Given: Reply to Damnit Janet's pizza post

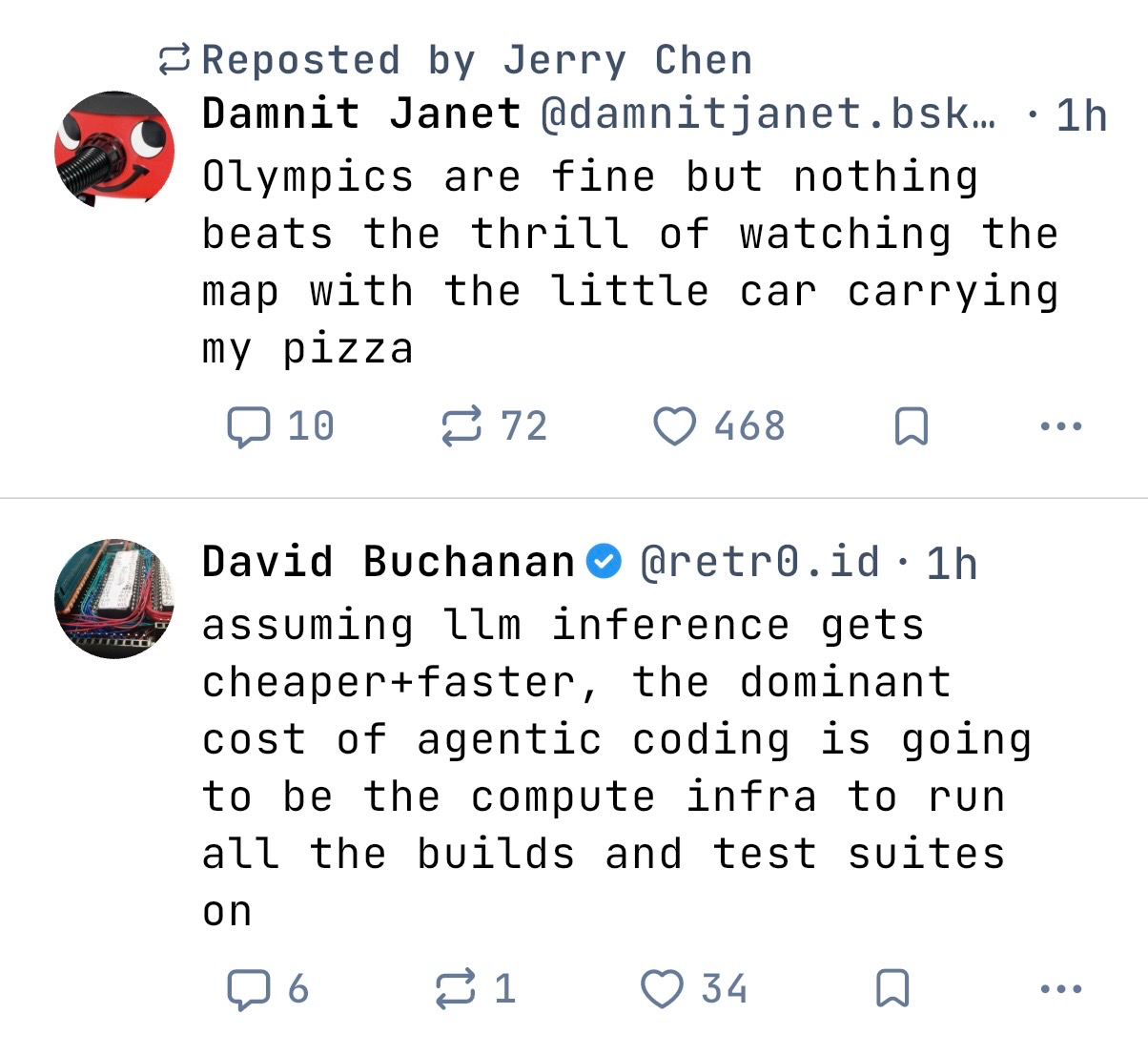Looking at the screenshot, I should (248, 426).
